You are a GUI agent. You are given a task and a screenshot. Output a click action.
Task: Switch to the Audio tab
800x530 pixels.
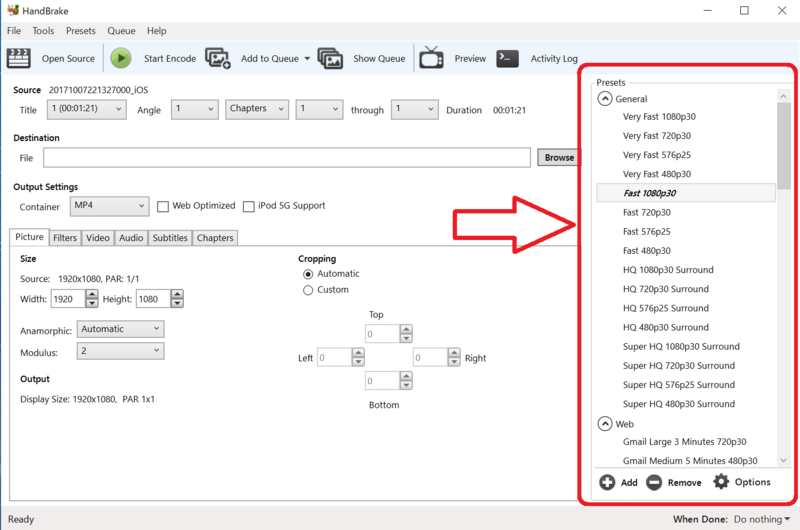[131, 238]
